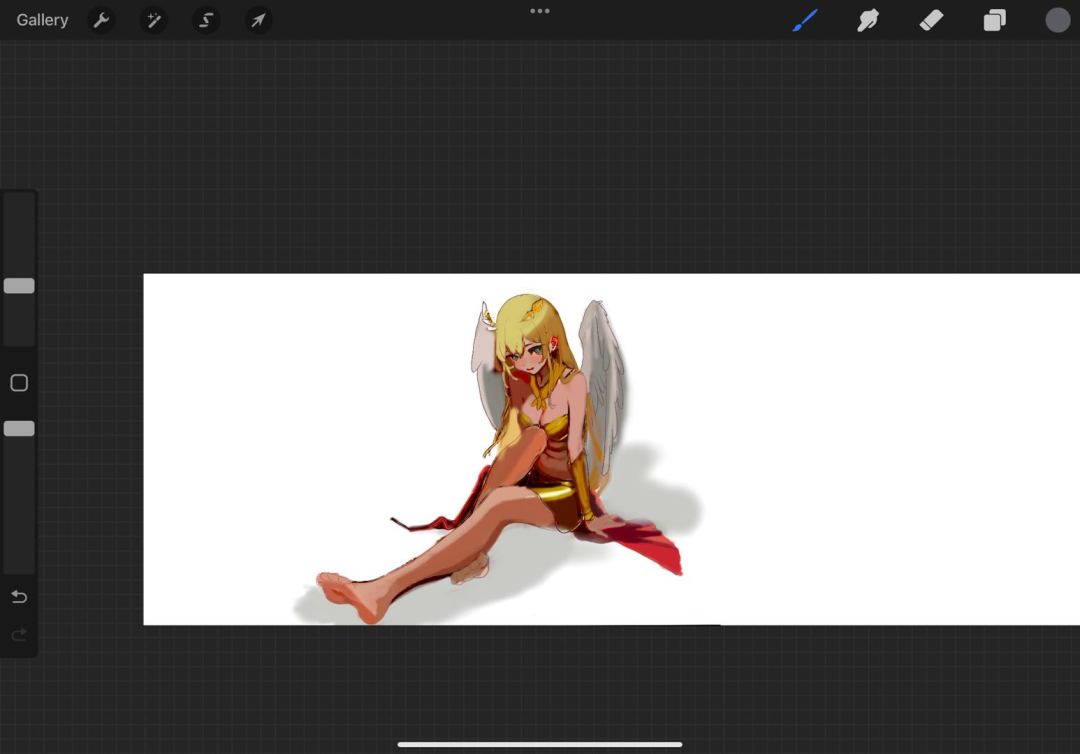Activate the Selection tool
This screenshot has height=754, width=1080.
pos(206,20)
